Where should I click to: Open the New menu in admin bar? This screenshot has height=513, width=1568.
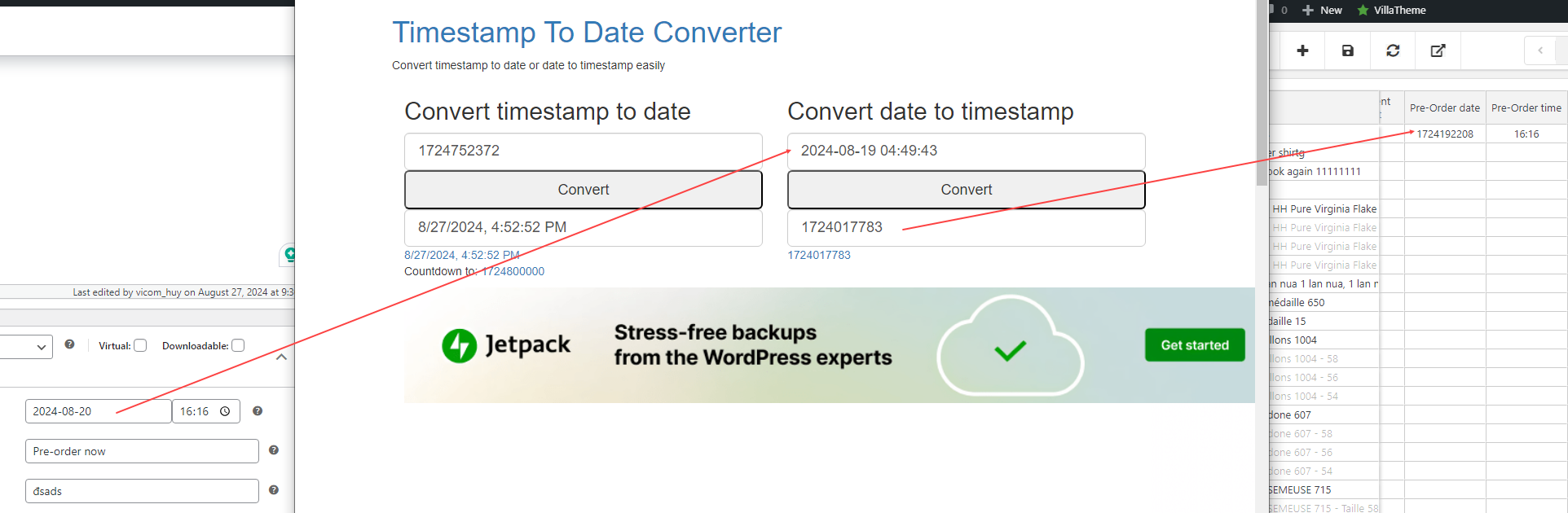click(x=1322, y=11)
